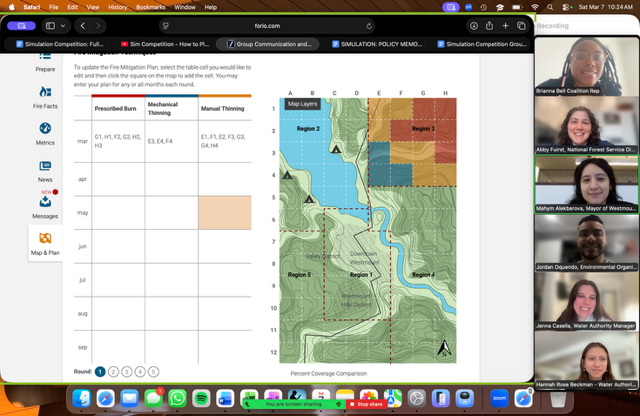The image size is (640, 416).
Task: Reload the forio.com page
Action: point(369,26)
